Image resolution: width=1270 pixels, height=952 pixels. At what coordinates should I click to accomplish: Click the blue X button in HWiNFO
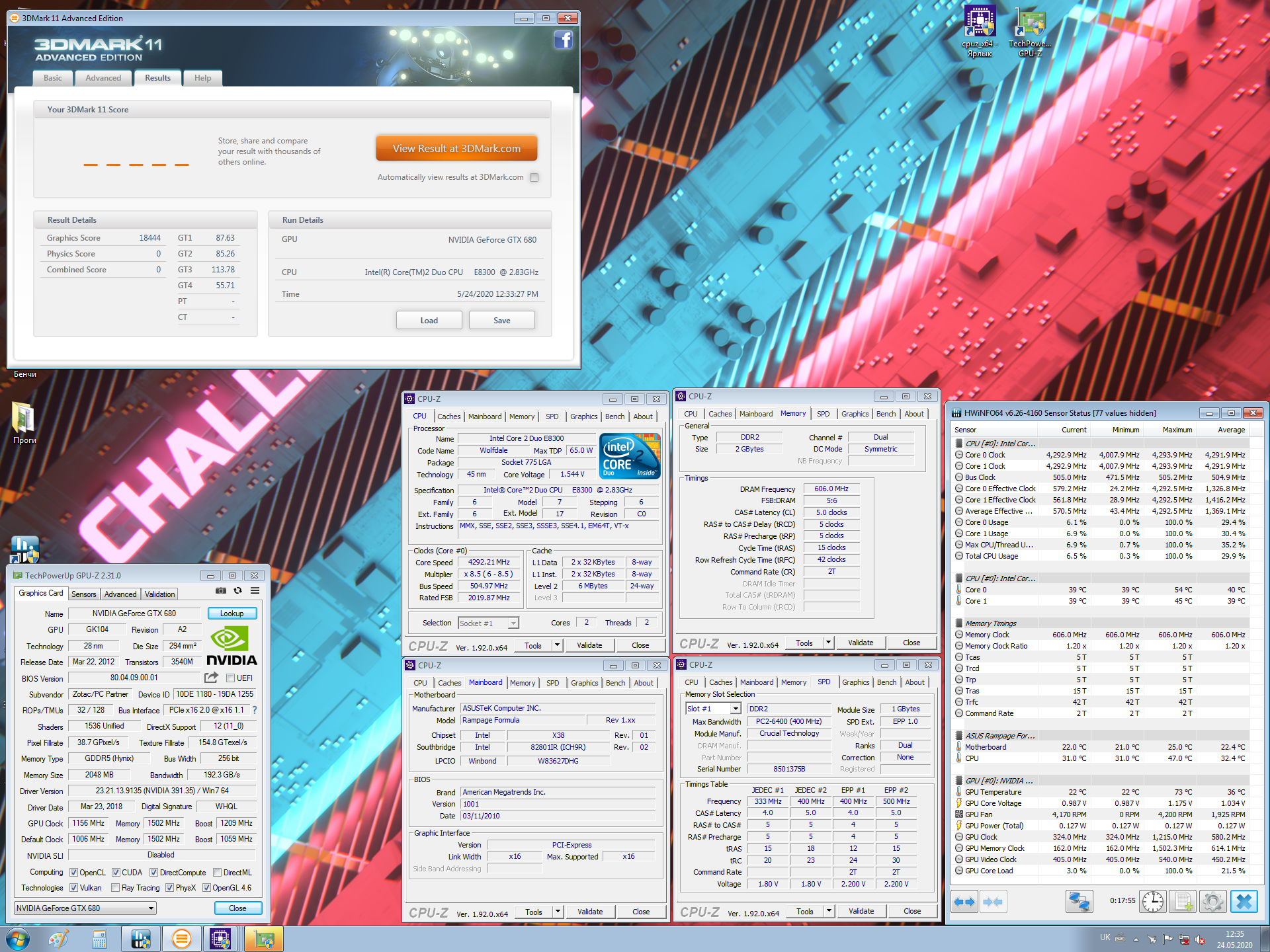pyautogui.click(x=1244, y=902)
